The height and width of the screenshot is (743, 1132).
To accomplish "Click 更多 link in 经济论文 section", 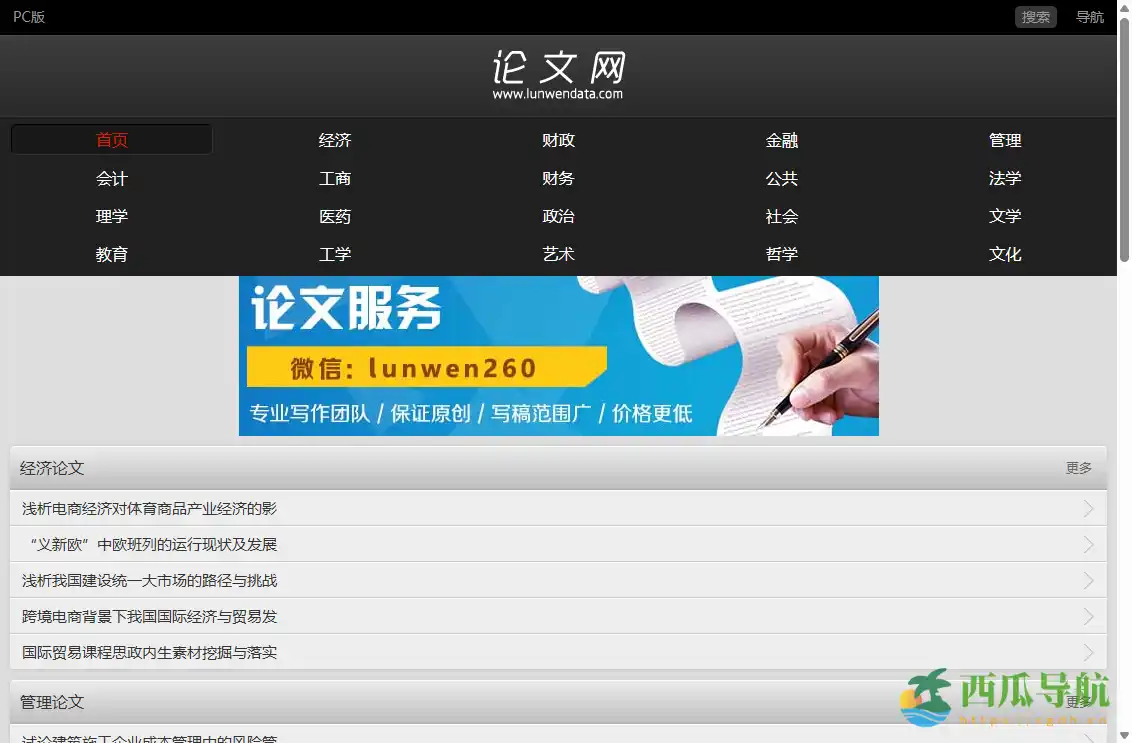I will click(x=1078, y=467).
